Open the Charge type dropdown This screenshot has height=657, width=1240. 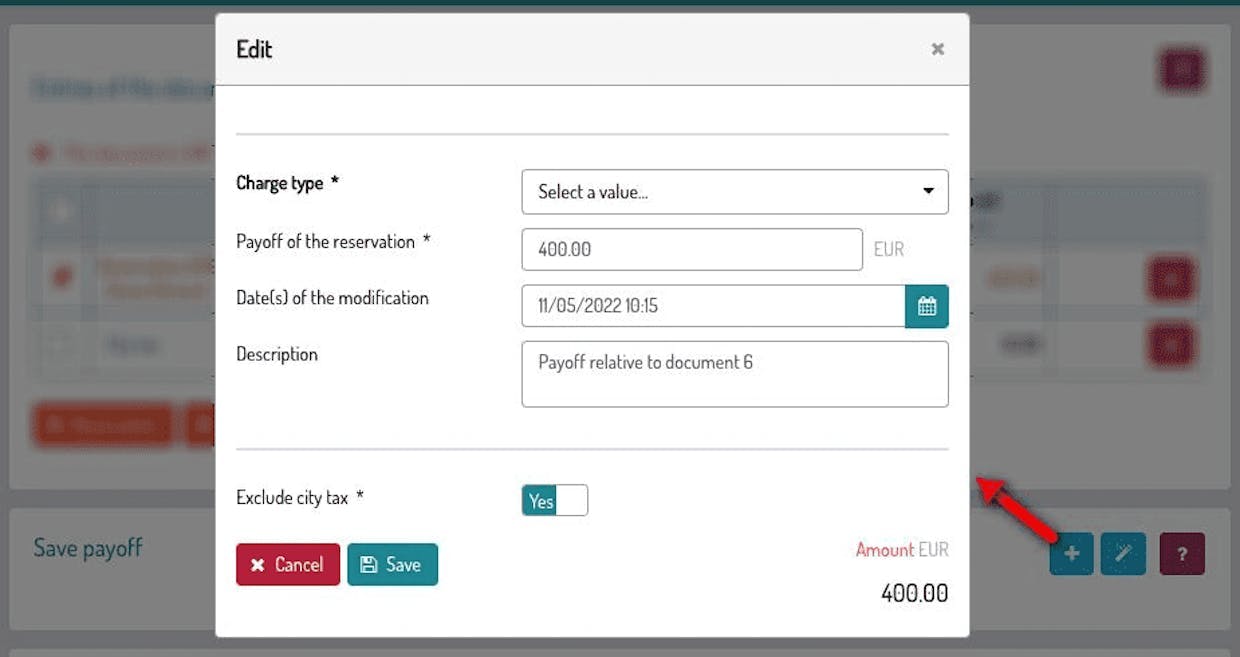click(x=734, y=192)
